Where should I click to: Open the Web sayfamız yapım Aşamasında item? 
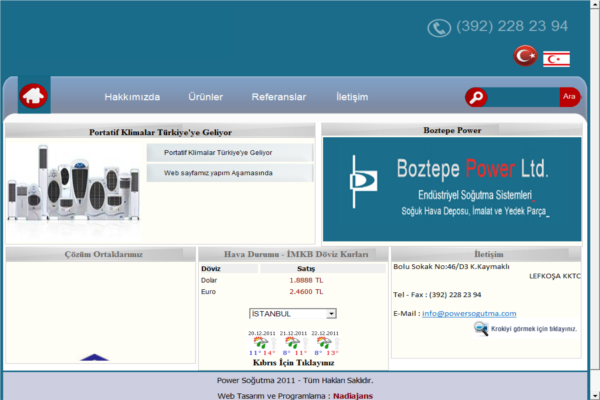point(230,173)
